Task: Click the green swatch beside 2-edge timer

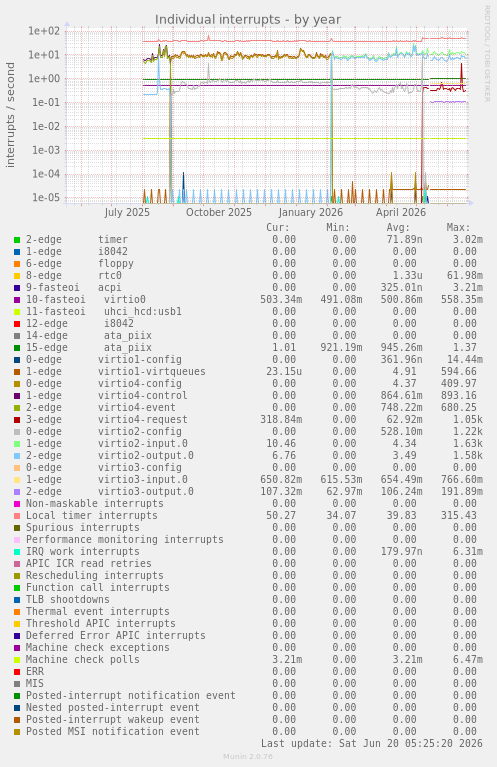Action: pyautogui.click(x=17, y=240)
